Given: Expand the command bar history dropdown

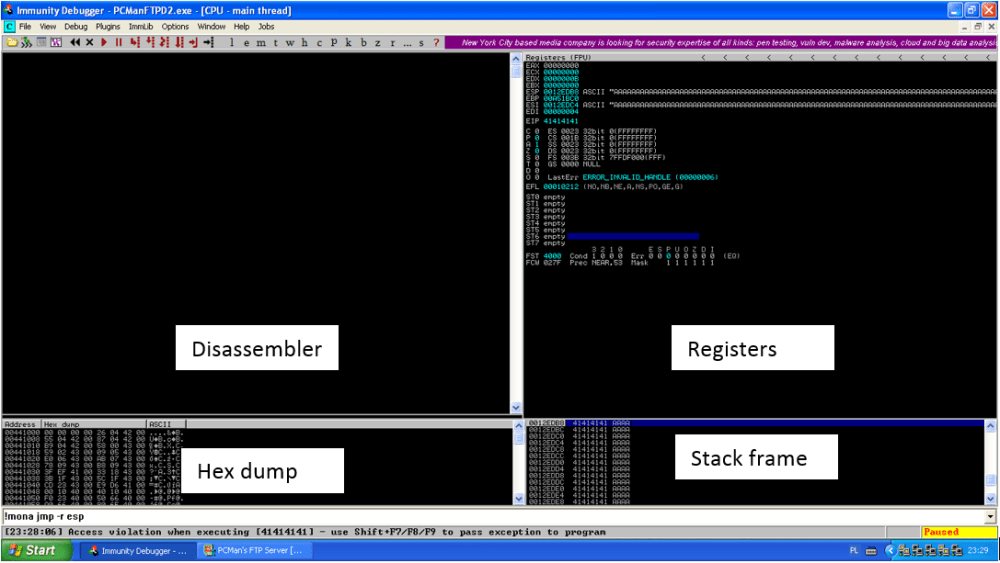Looking at the screenshot, I should tap(990, 517).
